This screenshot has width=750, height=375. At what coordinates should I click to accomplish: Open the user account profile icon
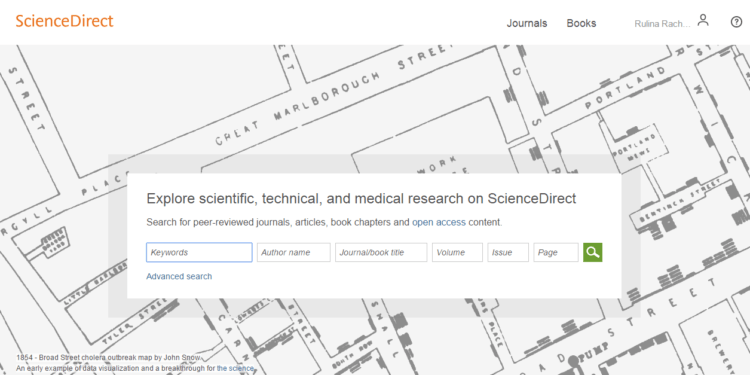[x=703, y=20]
